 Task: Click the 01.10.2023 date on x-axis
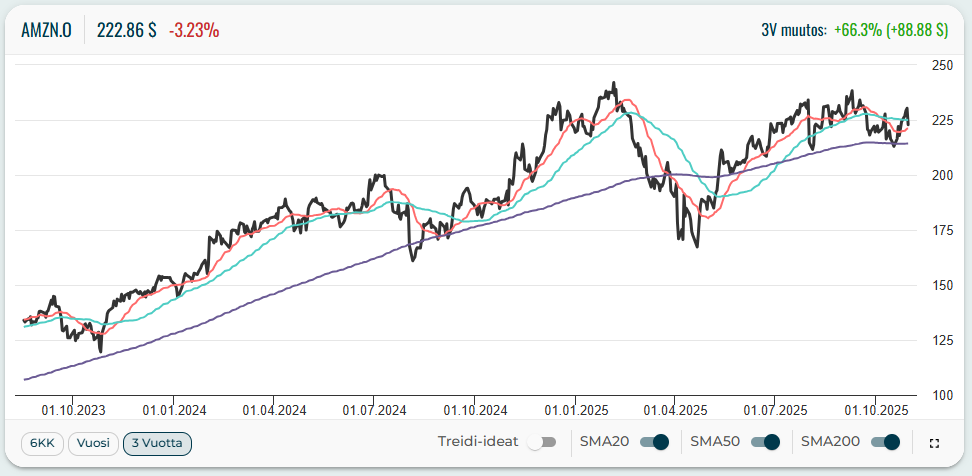pos(72,410)
